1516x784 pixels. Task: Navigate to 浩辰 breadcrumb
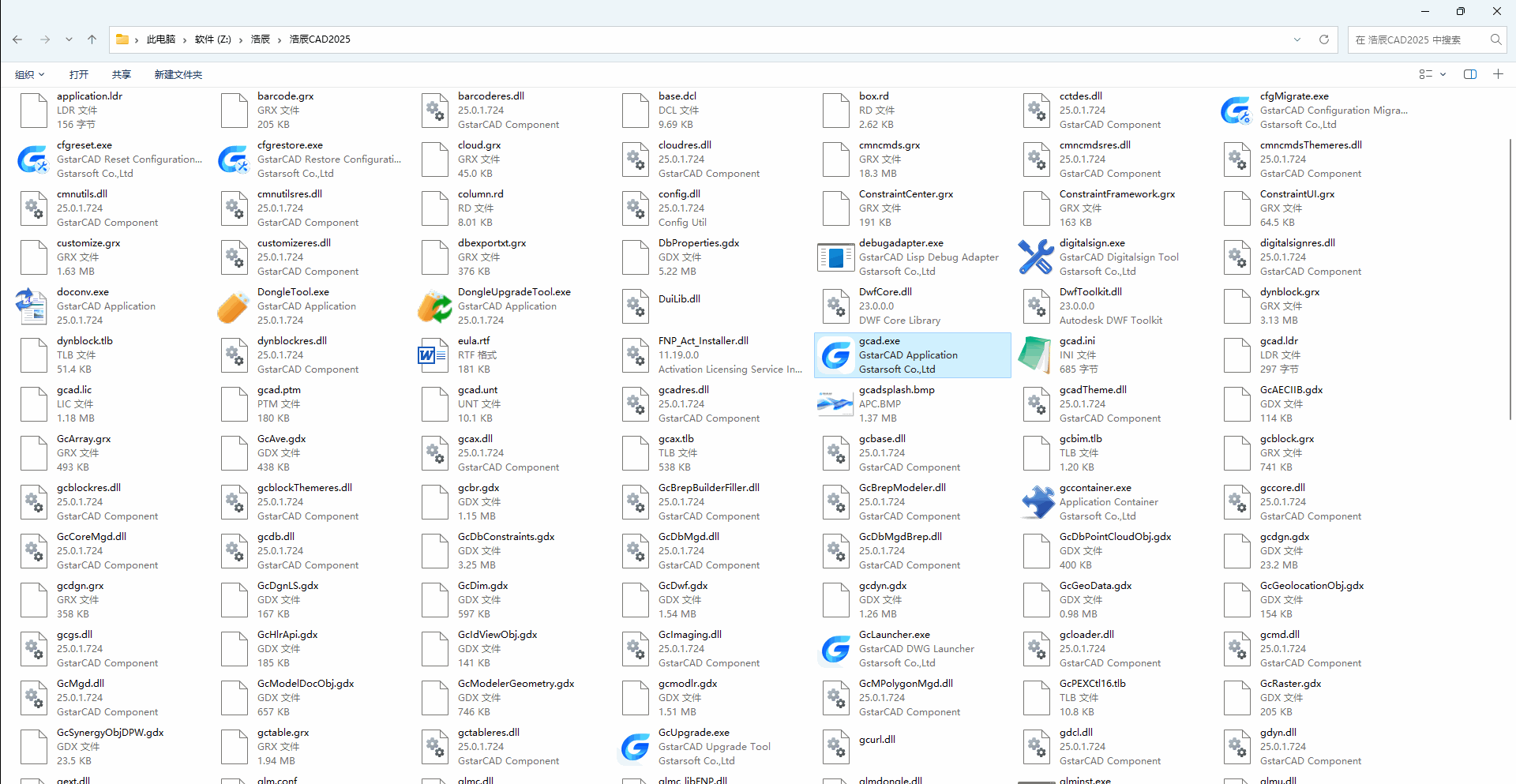[261, 39]
